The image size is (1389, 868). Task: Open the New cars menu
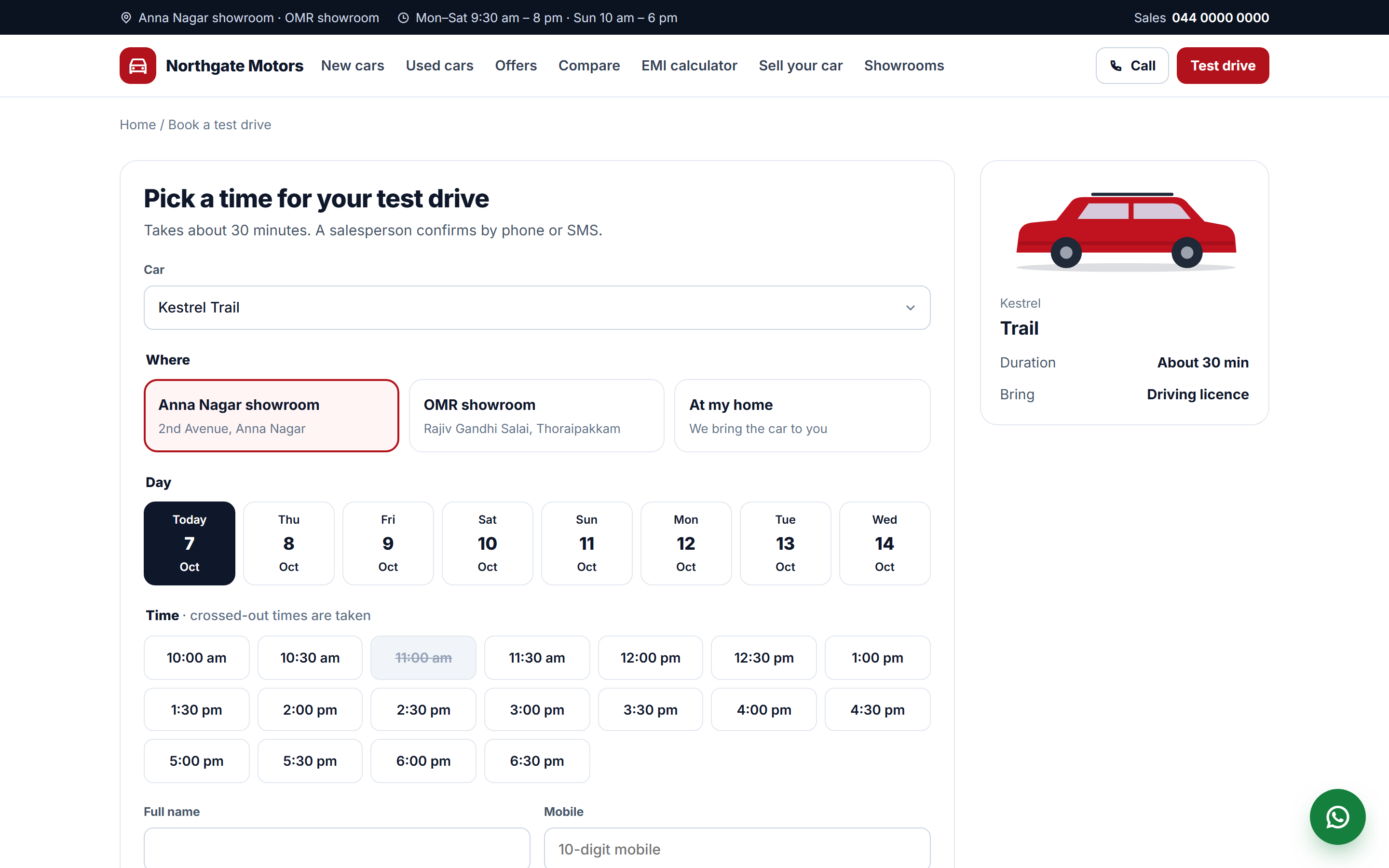pos(353,66)
